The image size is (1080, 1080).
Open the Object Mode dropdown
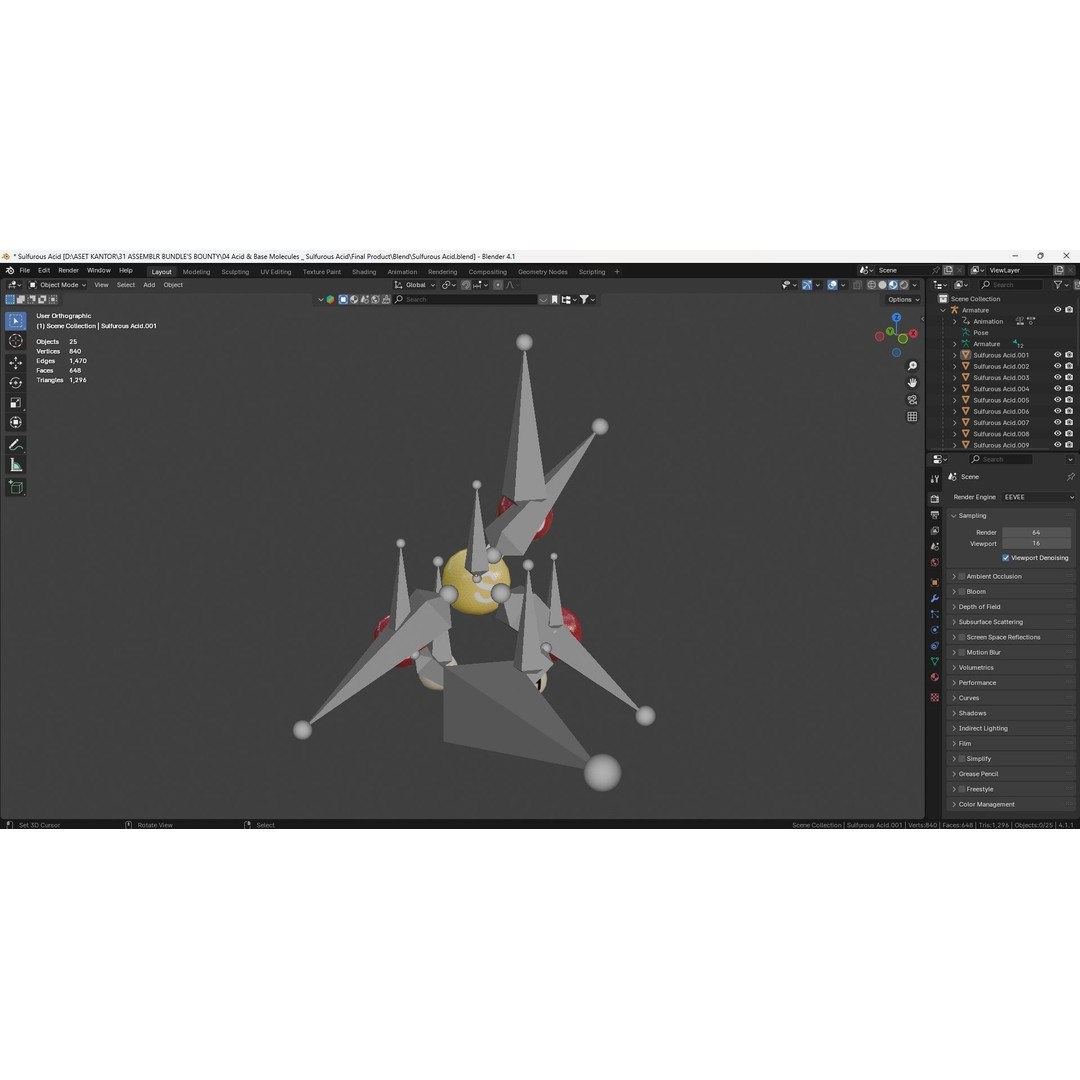(57, 285)
